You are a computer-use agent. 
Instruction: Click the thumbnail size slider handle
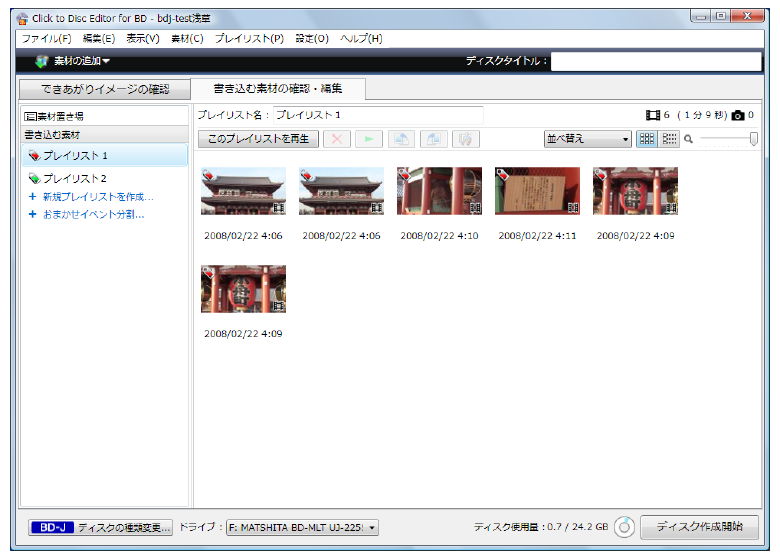(x=754, y=139)
